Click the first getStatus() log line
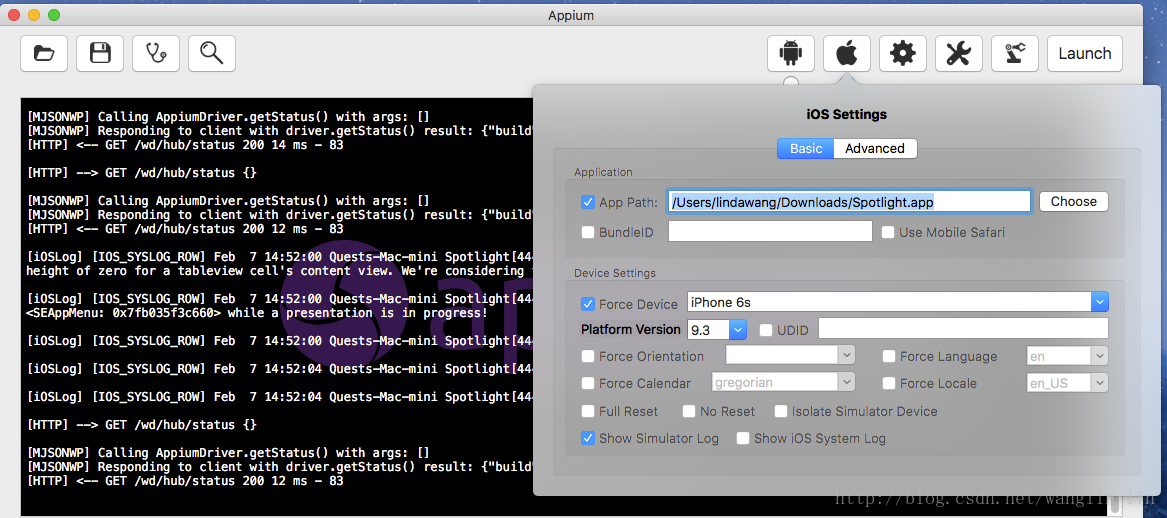 coord(228,117)
